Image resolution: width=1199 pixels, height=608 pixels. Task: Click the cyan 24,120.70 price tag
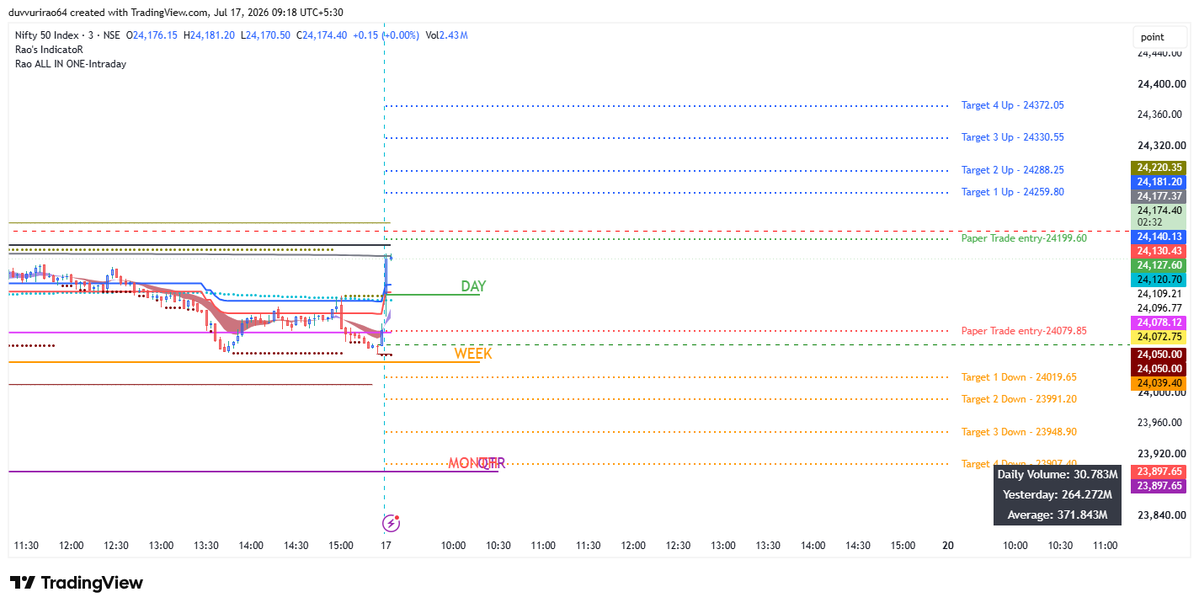(1159, 279)
